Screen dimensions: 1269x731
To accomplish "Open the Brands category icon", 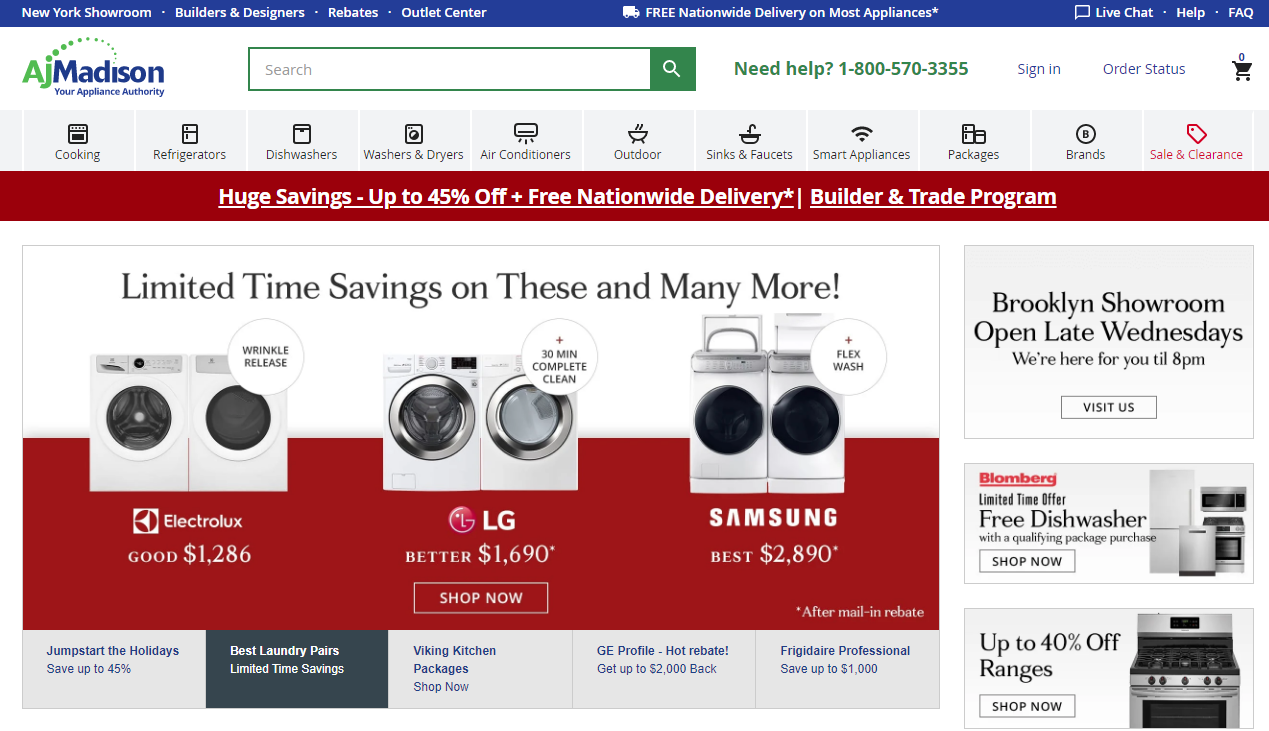I will pyautogui.click(x=1086, y=134).
